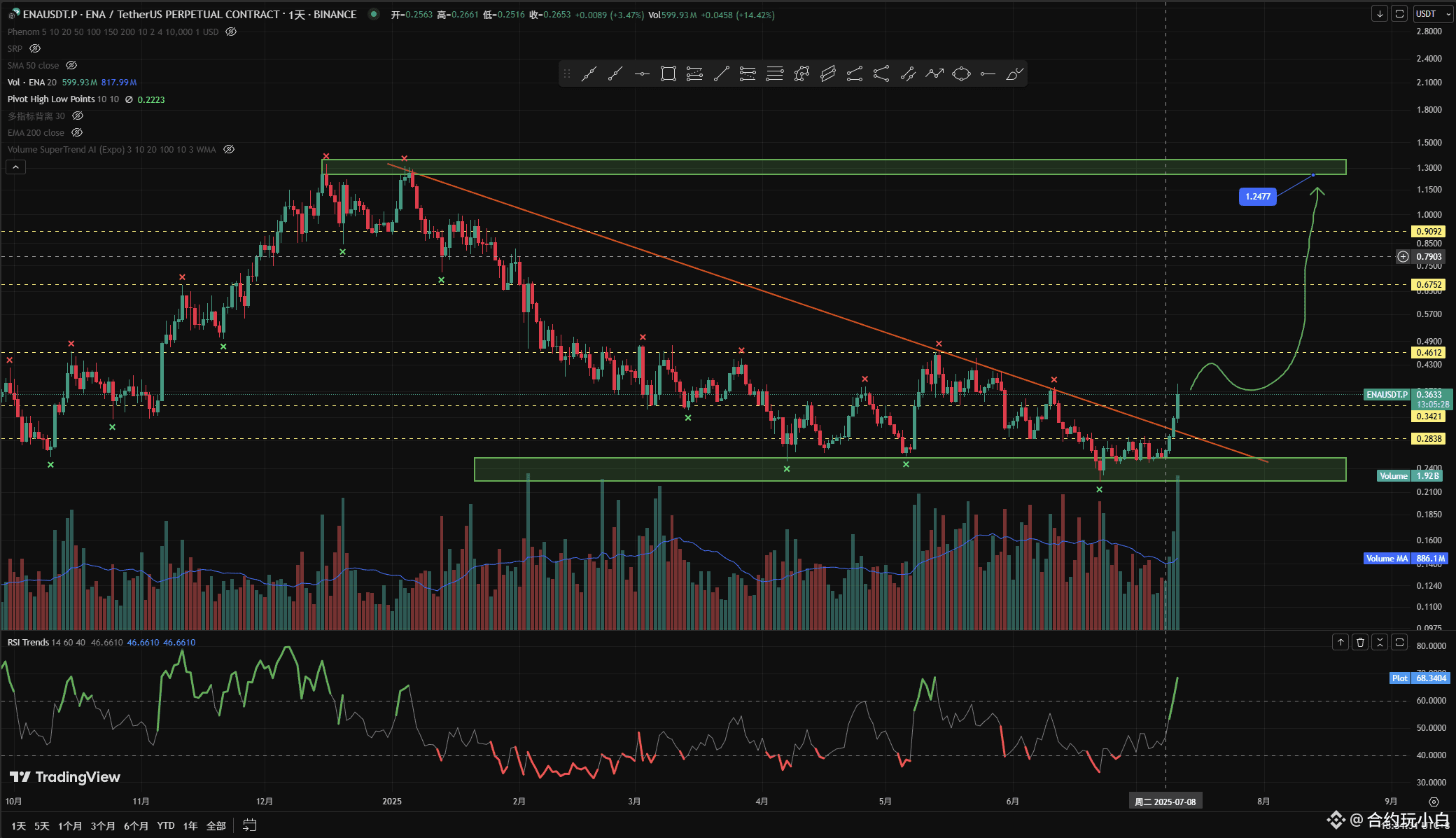Select the parallel horizontal lines tool

click(x=775, y=74)
